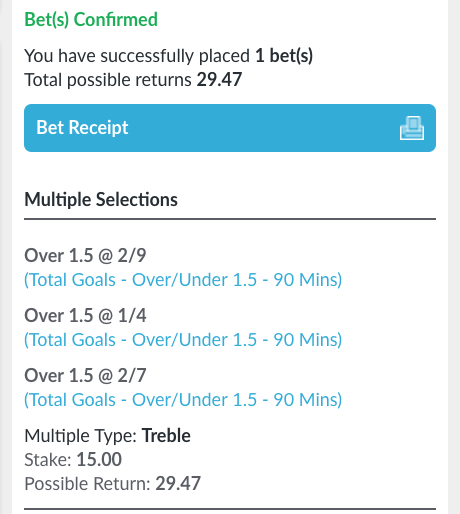
Task: Click divider line below Possible Return
Action: coord(230,509)
